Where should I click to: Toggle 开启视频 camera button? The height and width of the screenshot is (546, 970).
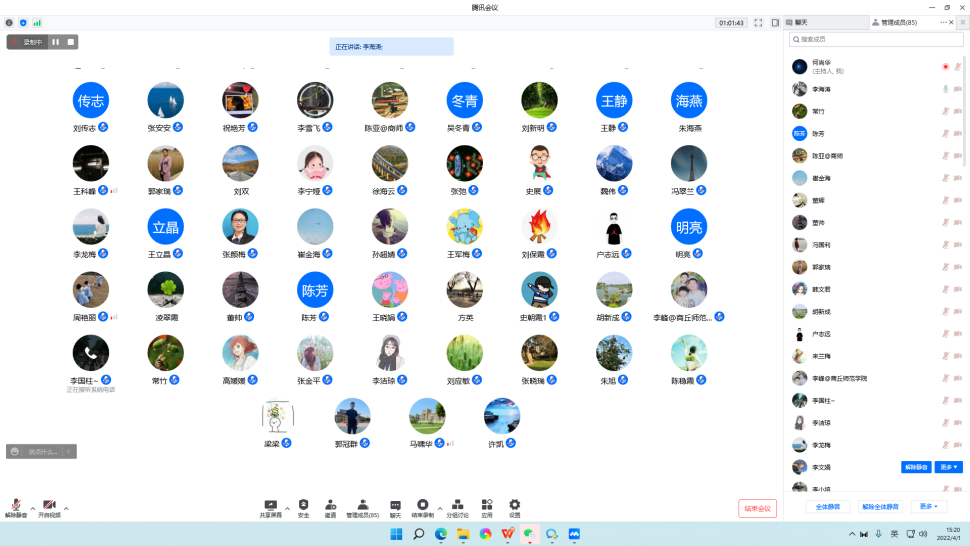49,507
